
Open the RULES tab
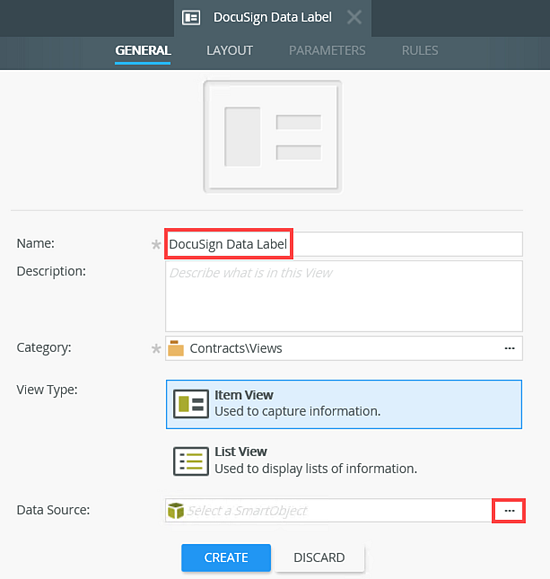coord(420,51)
